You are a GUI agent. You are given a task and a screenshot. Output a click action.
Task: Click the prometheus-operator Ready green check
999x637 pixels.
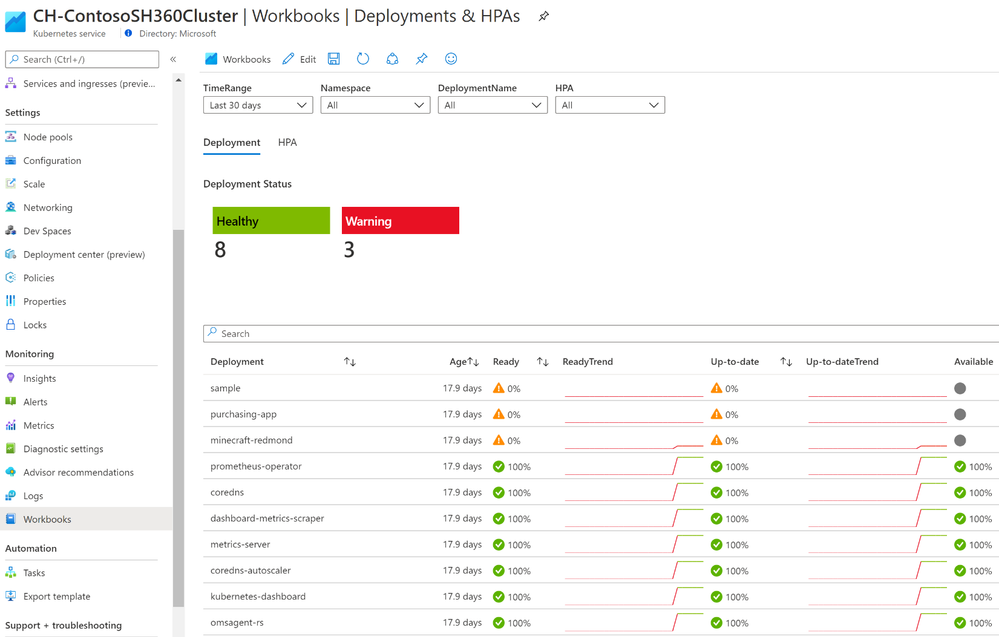pos(499,466)
